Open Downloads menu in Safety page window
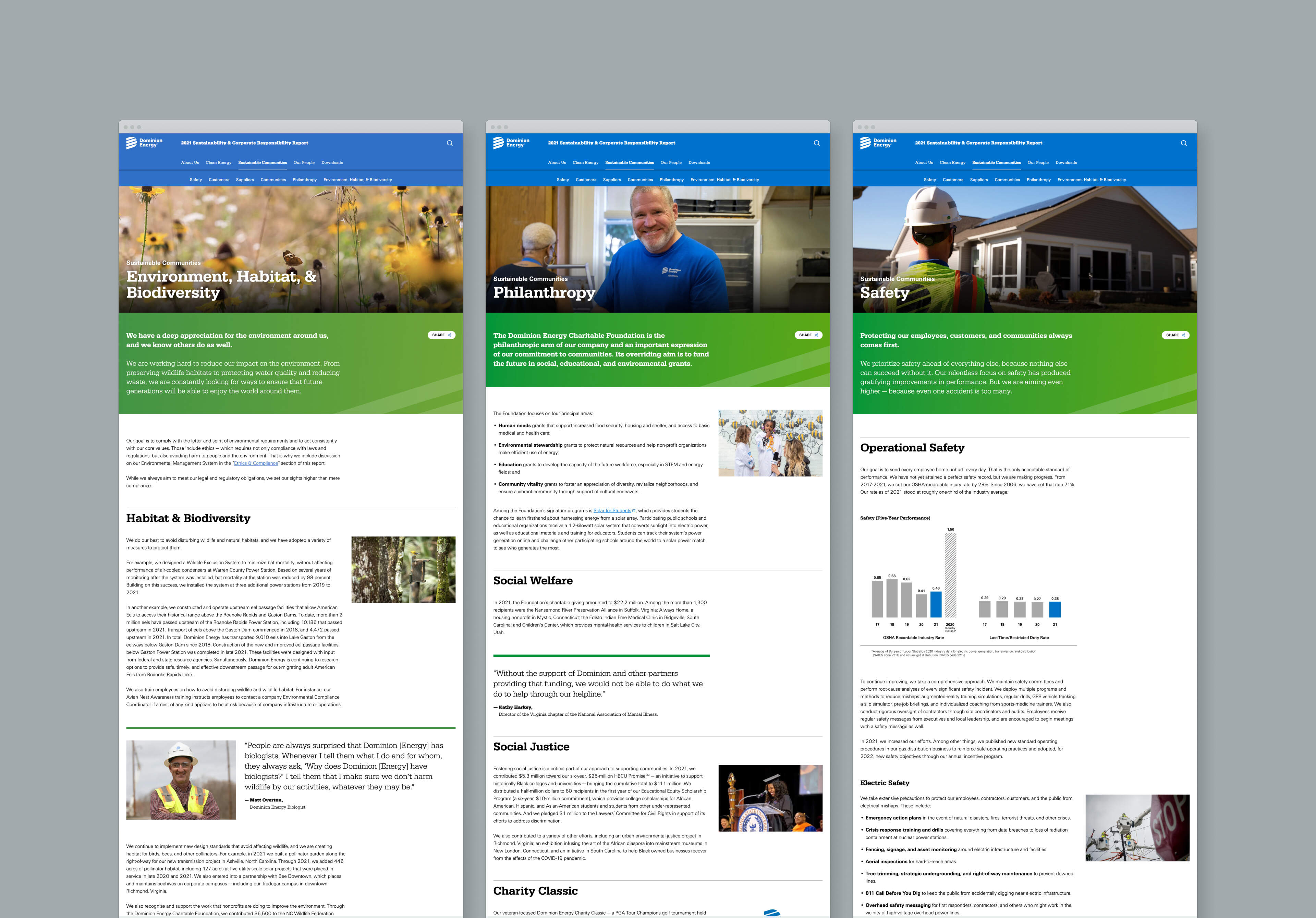Viewport: 1316px width, 918px height. click(x=1066, y=162)
